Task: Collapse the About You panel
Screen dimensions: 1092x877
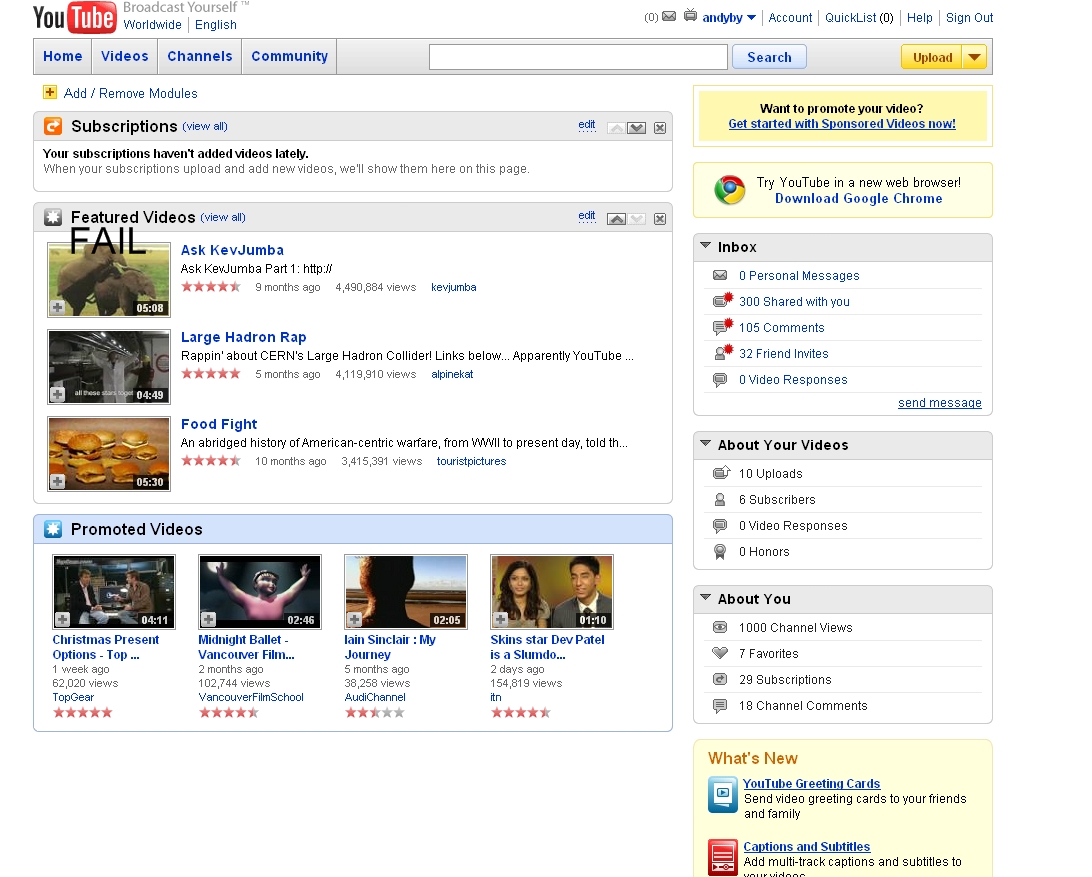Action: 705,598
